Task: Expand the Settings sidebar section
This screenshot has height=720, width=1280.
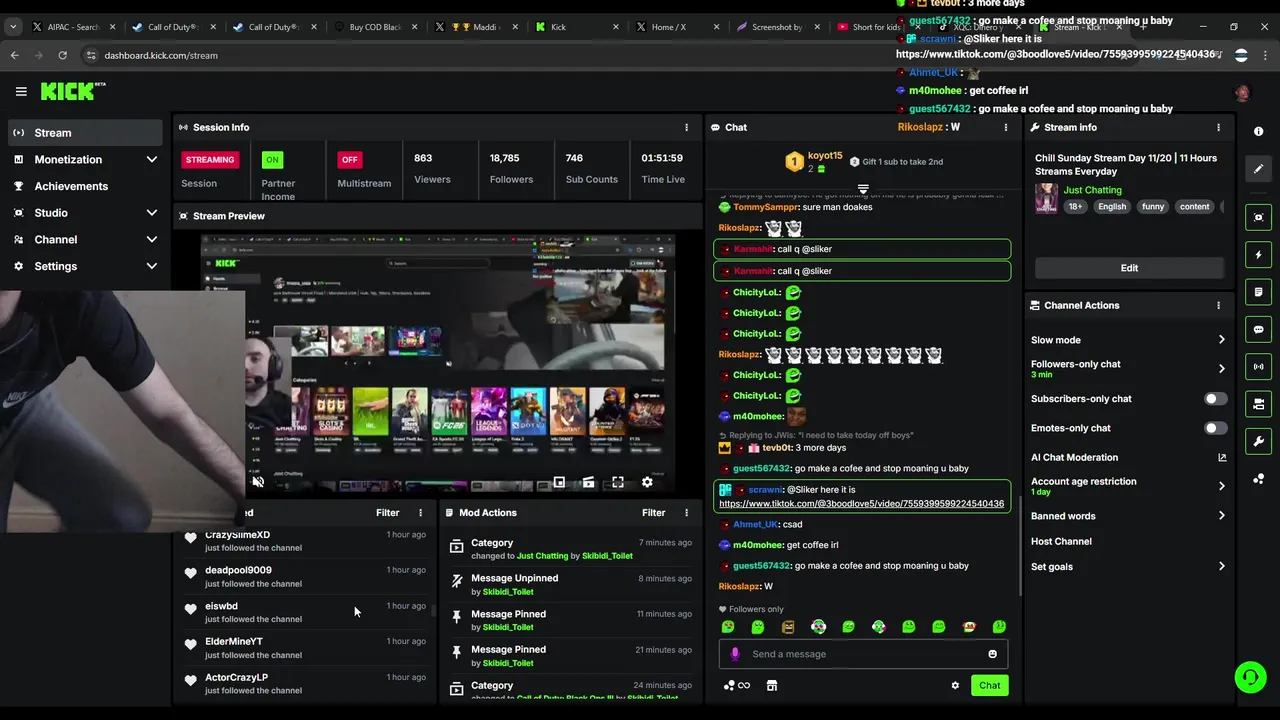Action: pyautogui.click(x=152, y=266)
